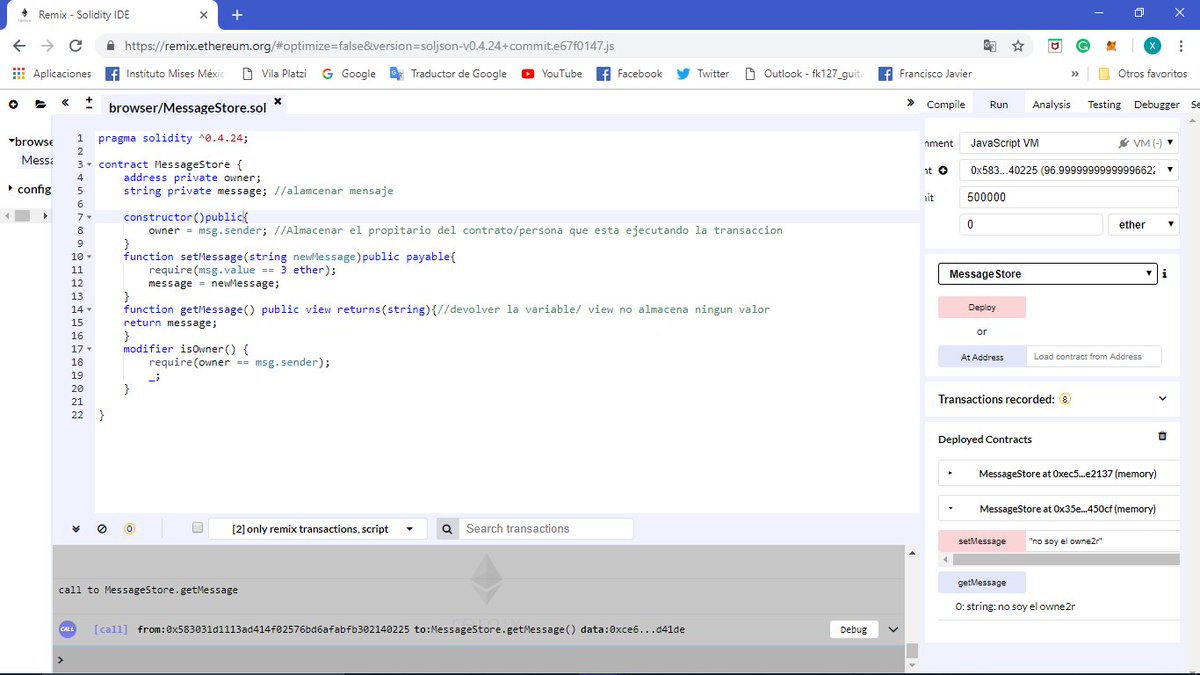Open Aplicaciones apps grid bookmark
This screenshot has width=1200, height=675.
tap(52, 74)
